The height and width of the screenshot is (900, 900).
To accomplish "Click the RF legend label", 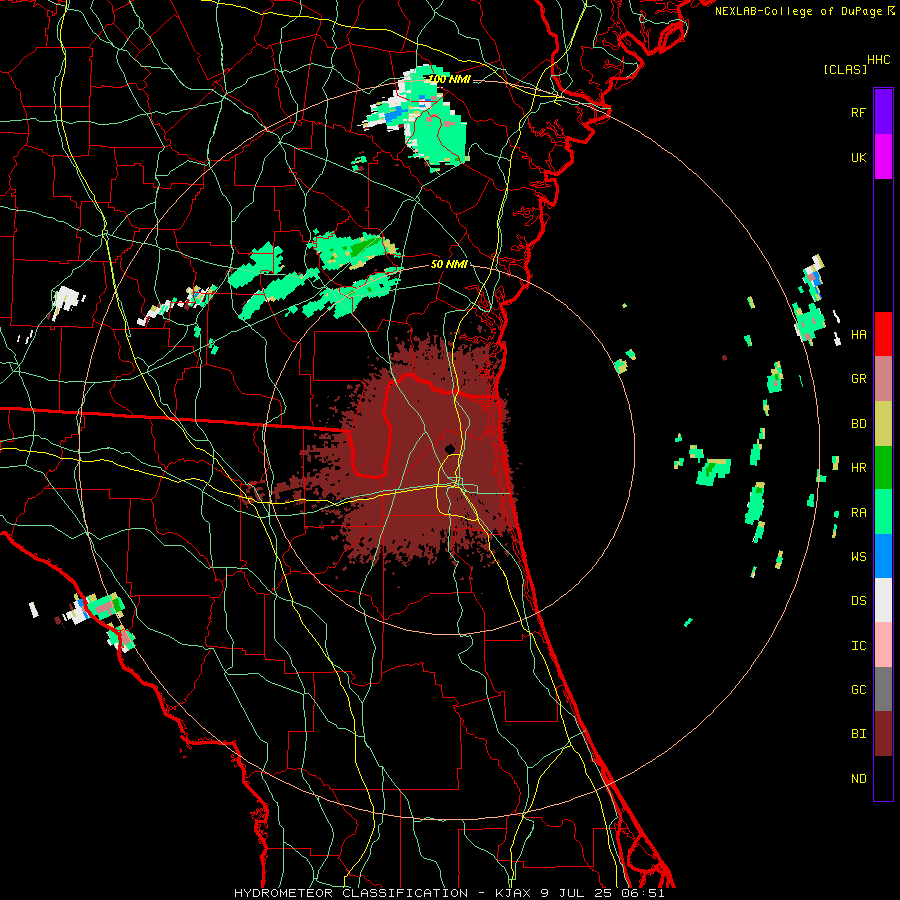I will click(x=858, y=112).
